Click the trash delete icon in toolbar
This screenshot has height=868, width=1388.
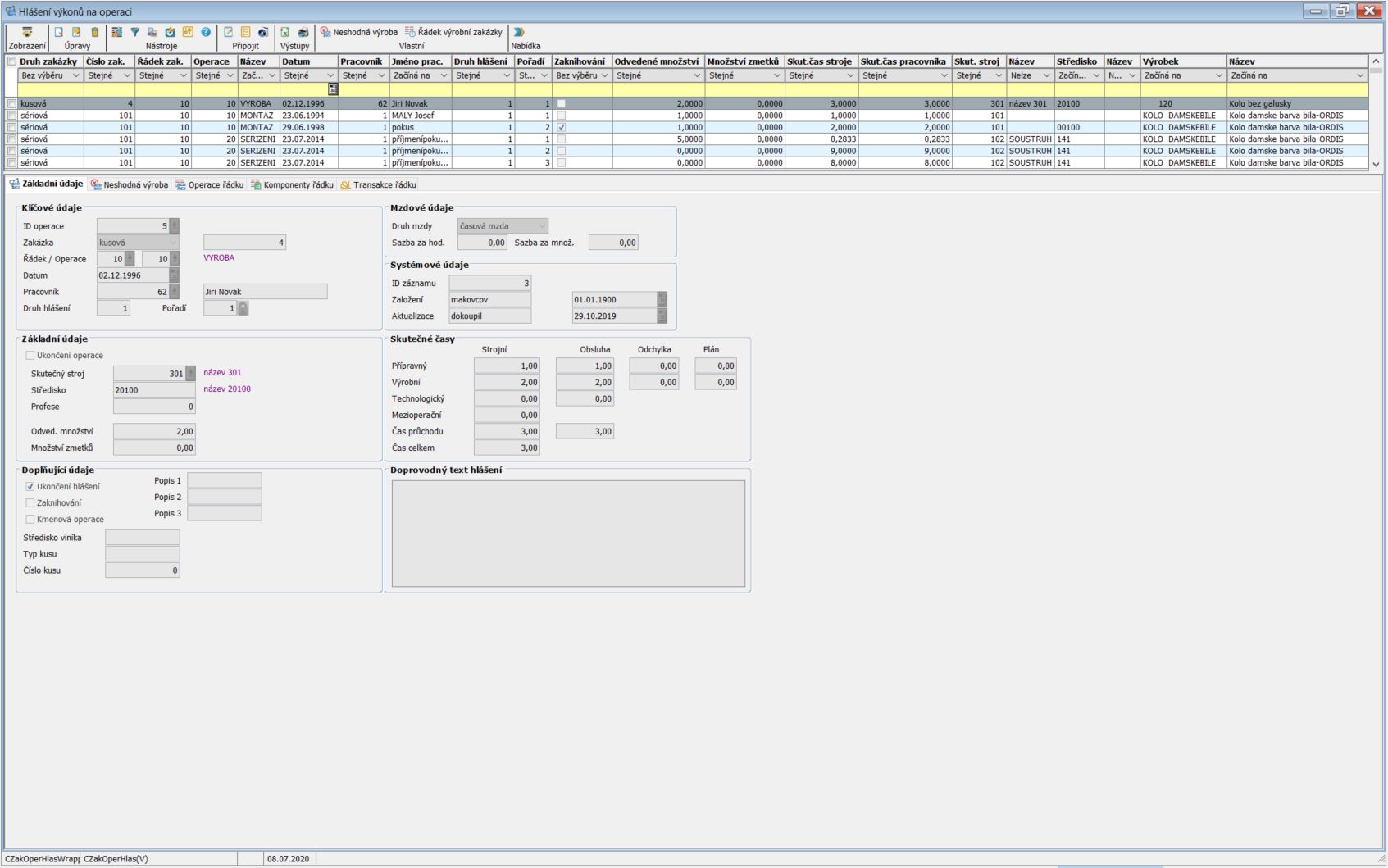coord(95,32)
